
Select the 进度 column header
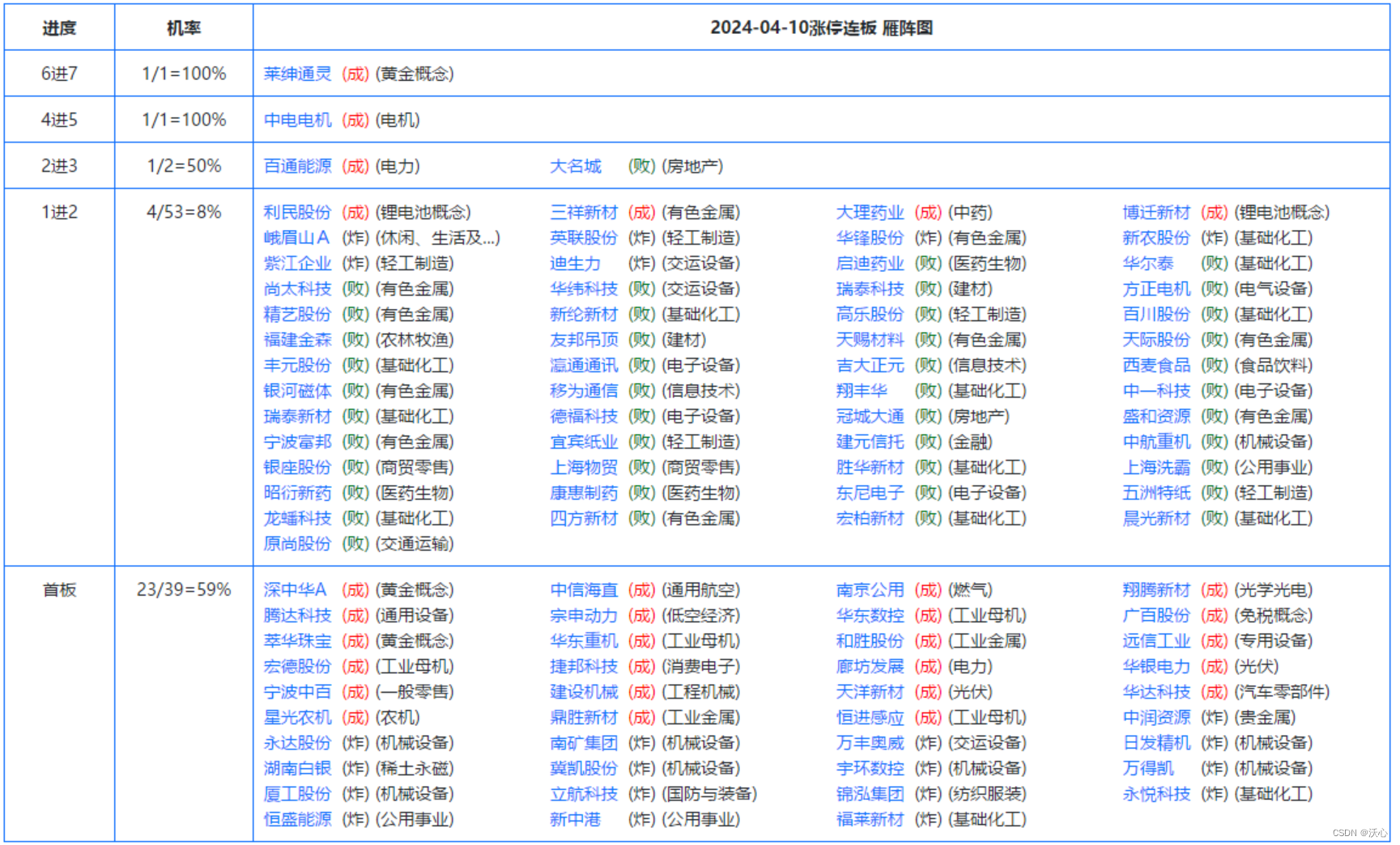pyautogui.click(x=59, y=28)
